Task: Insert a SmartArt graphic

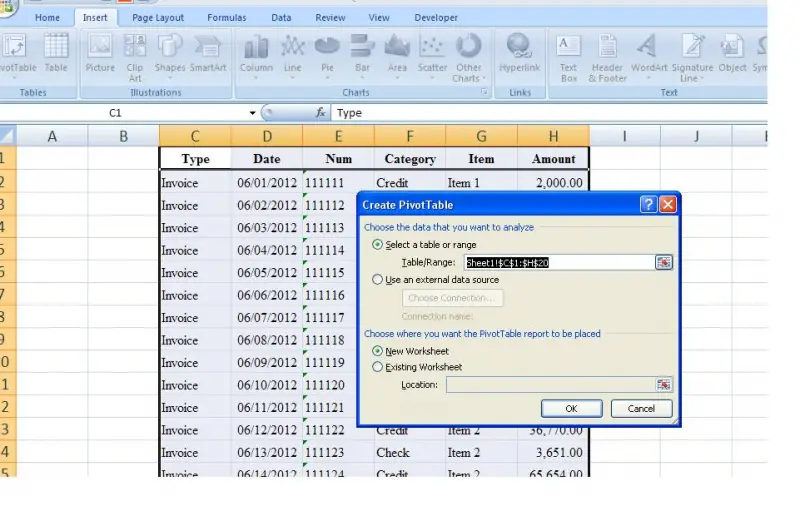Action: click(208, 53)
